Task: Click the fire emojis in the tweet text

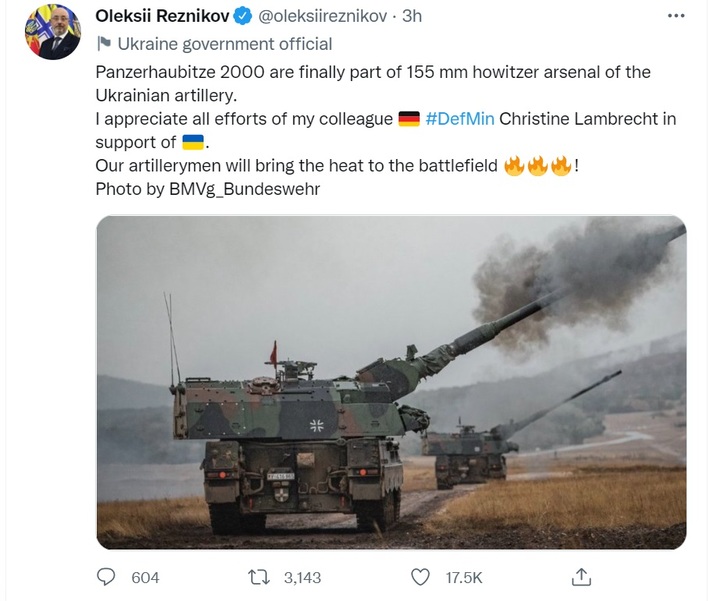Action: tap(538, 166)
